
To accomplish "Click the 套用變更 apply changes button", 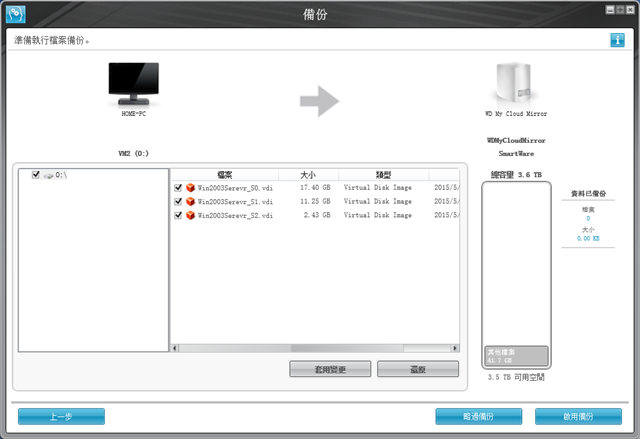I will (330, 369).
